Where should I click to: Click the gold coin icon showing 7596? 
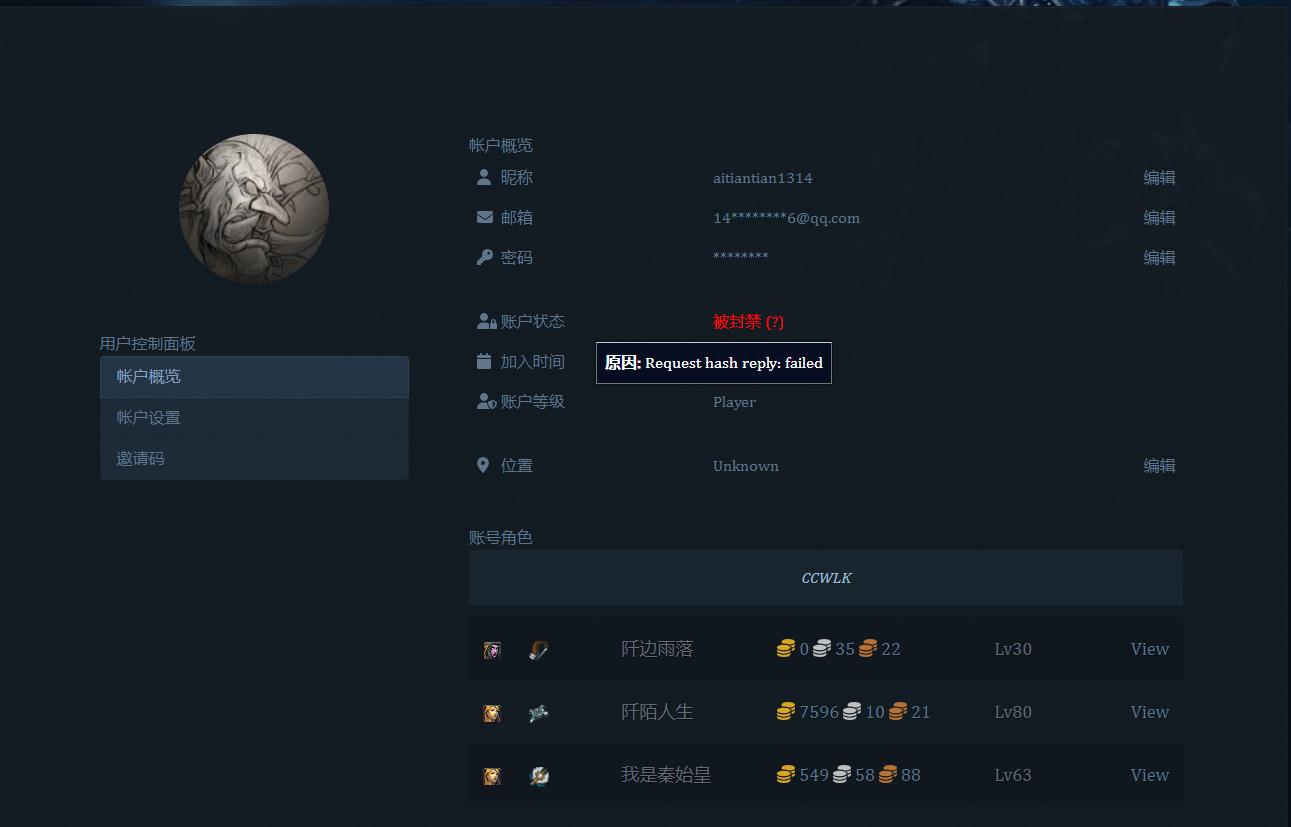point(786,711)
